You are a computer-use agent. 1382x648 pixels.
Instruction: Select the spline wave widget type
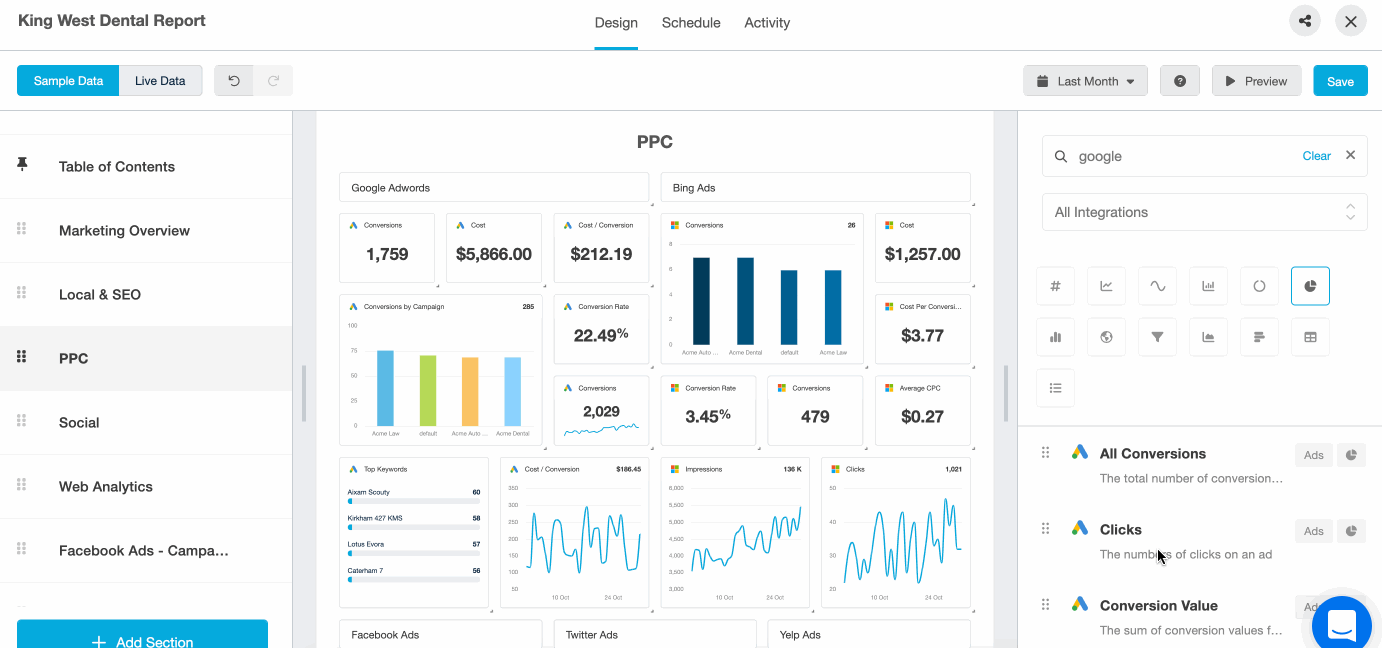(x=1158, y=286)
